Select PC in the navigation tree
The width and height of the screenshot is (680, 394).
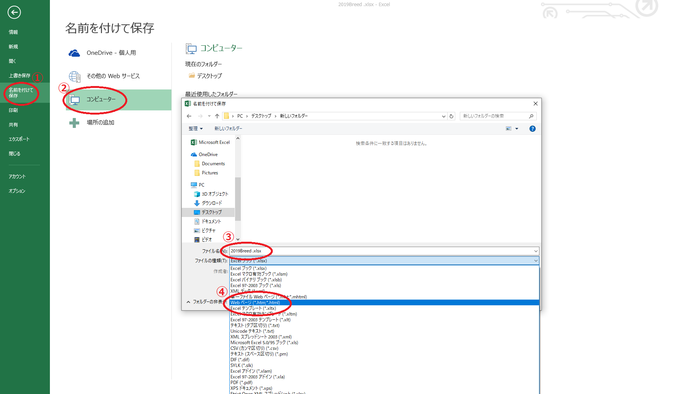point(198,185)
